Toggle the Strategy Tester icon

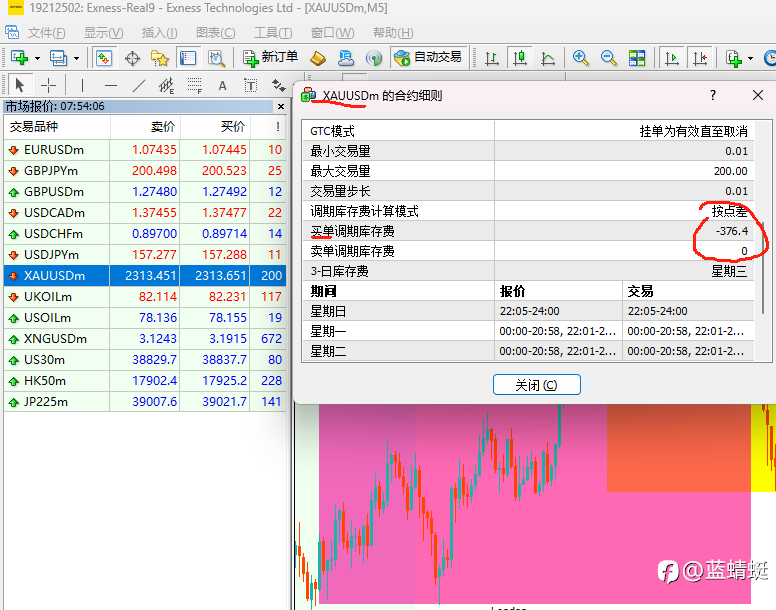(216, 58)
